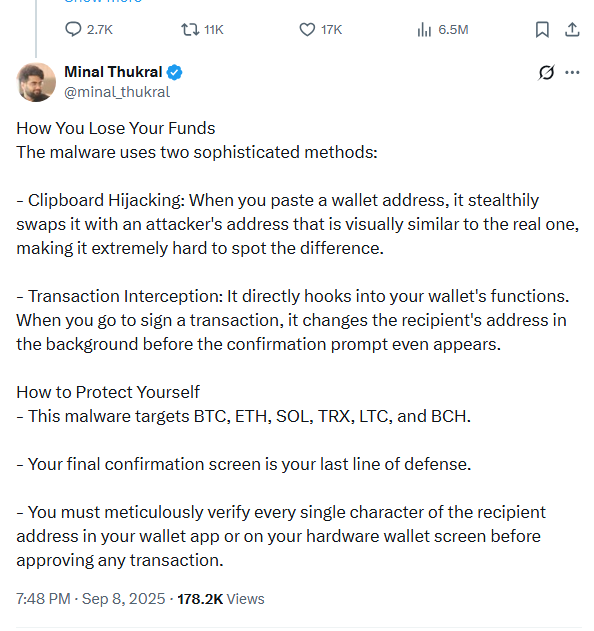The image size is (594, 631).
Task: Click the 2.7K replies count
Action: (100, 30)
